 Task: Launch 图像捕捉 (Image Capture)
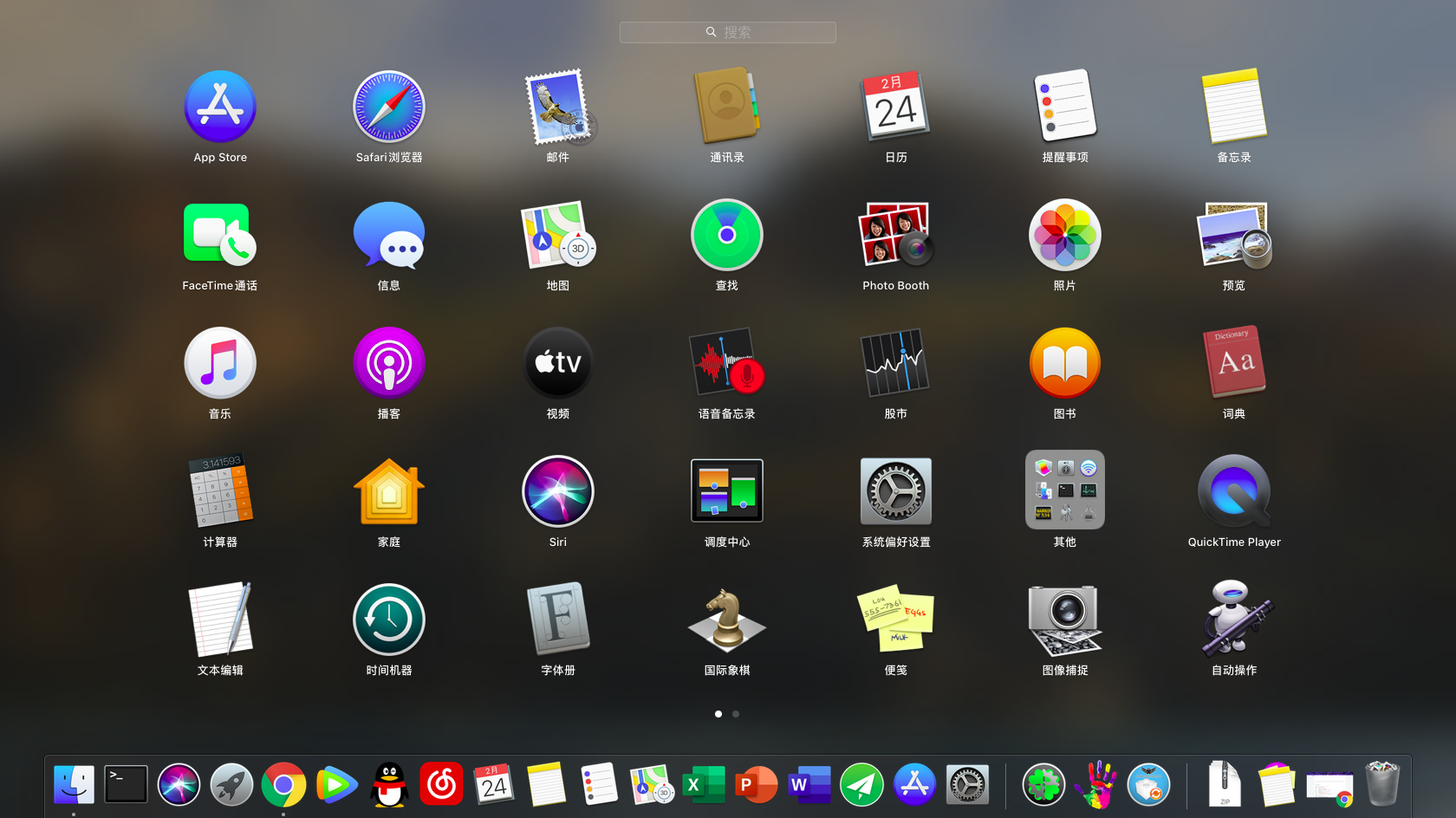(x=1064, y=620)
